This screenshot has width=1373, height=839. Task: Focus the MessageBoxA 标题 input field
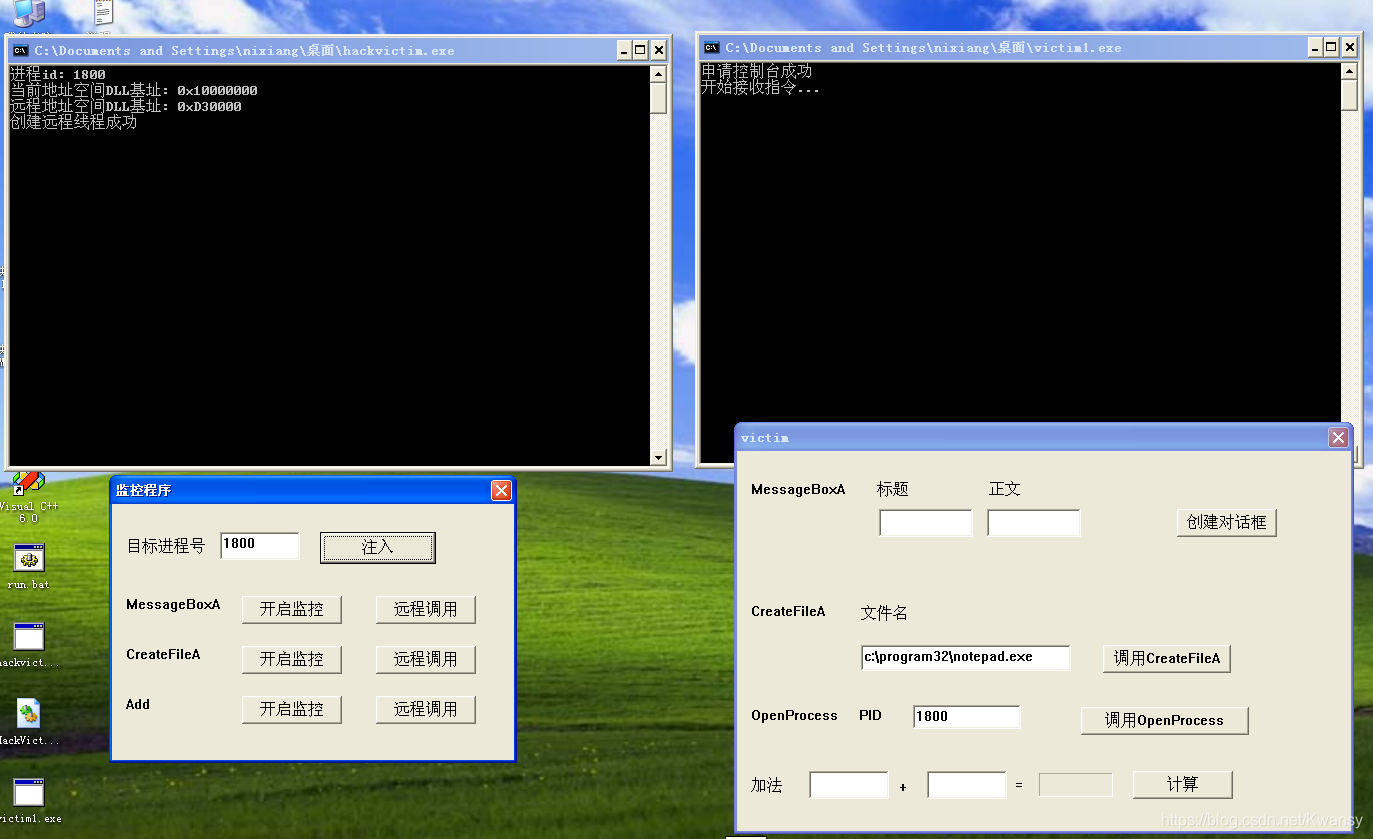coord(926,523)
